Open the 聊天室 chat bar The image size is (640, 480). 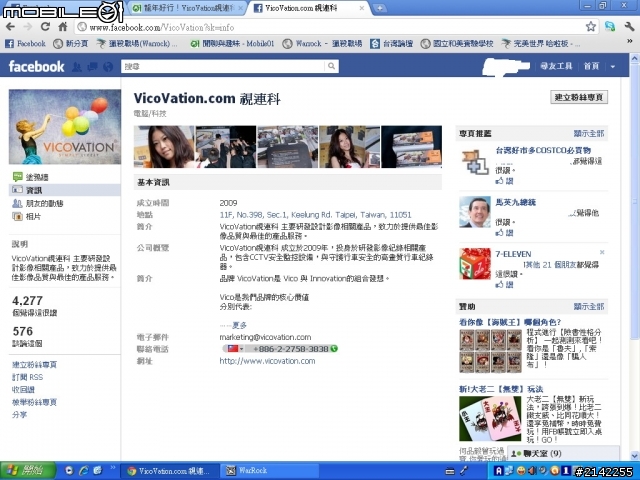(563, 453)
